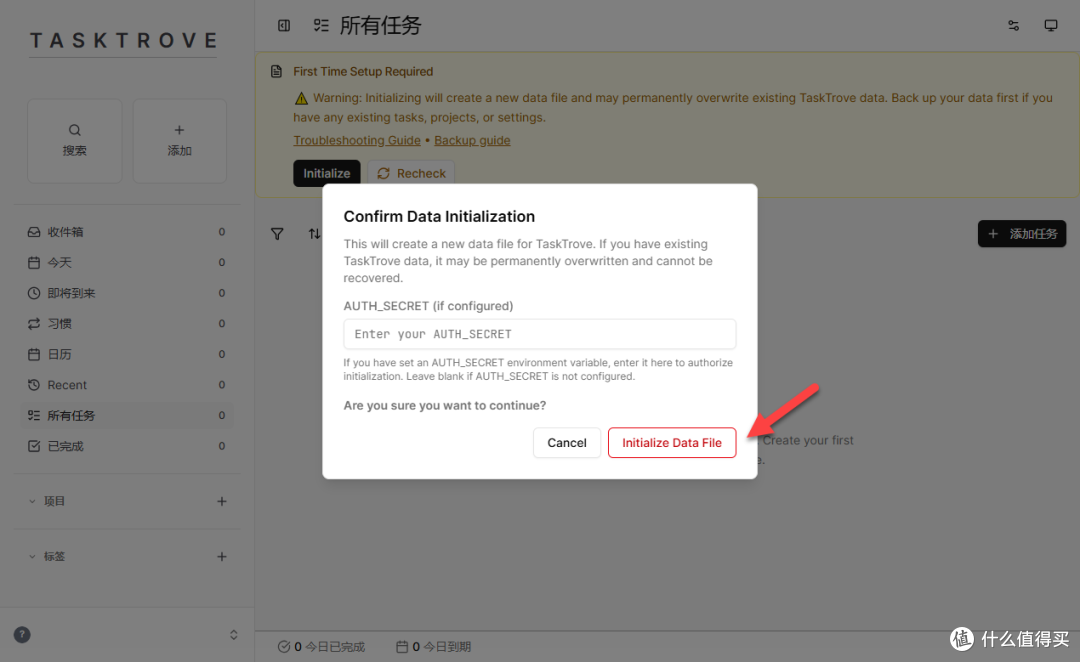Toggle the sidebar collapse icon
Viewport: 1080px width, 662px height.
(x=284, y=25)
